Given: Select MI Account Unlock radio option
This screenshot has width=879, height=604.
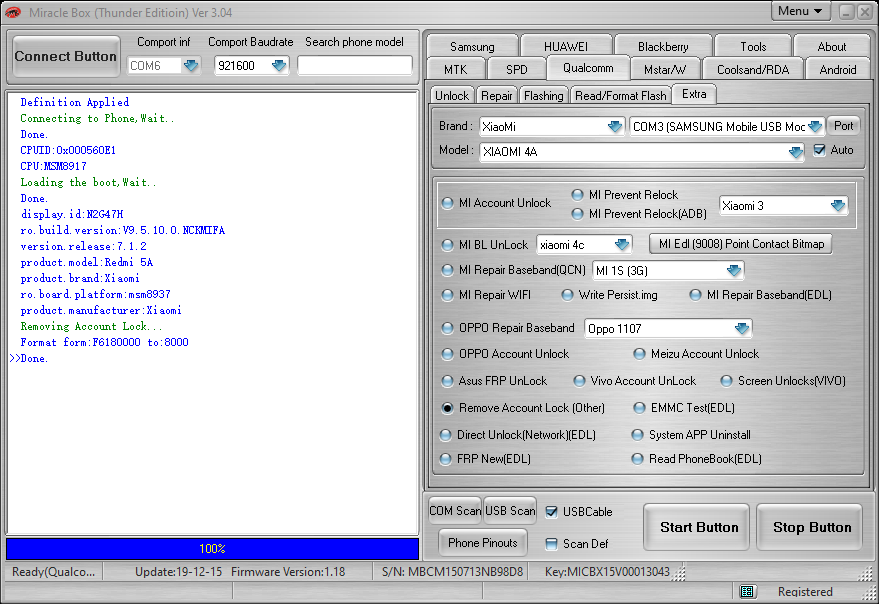Looking at the screenshot, I should (x=447, y=203).
